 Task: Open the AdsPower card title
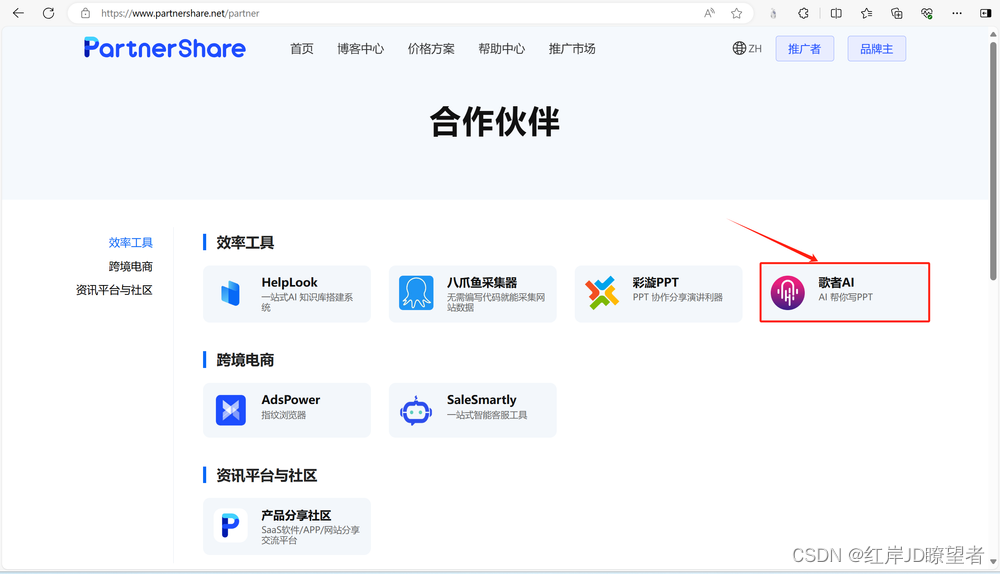tap(291, 399)
